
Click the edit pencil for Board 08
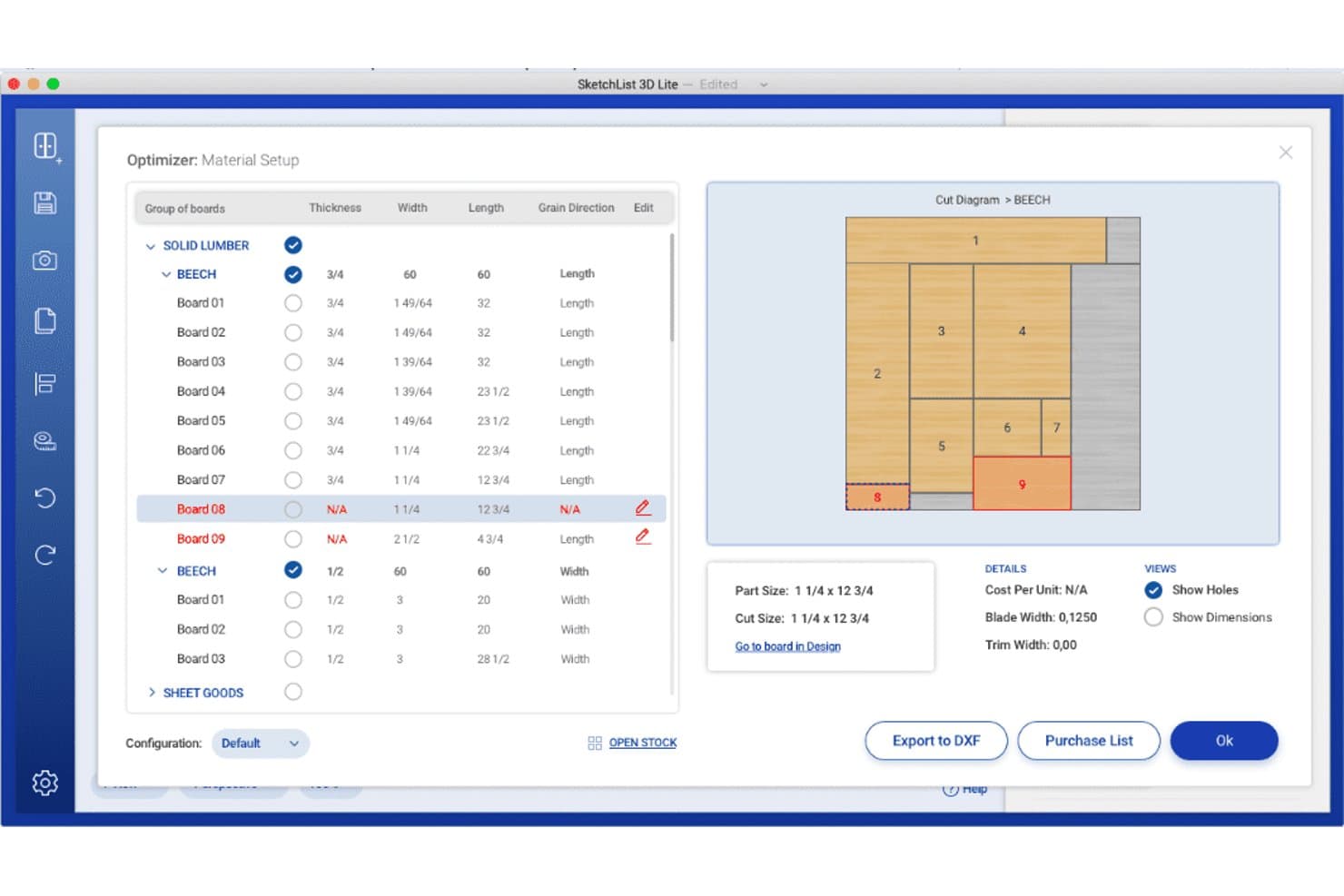click(643, 508)
